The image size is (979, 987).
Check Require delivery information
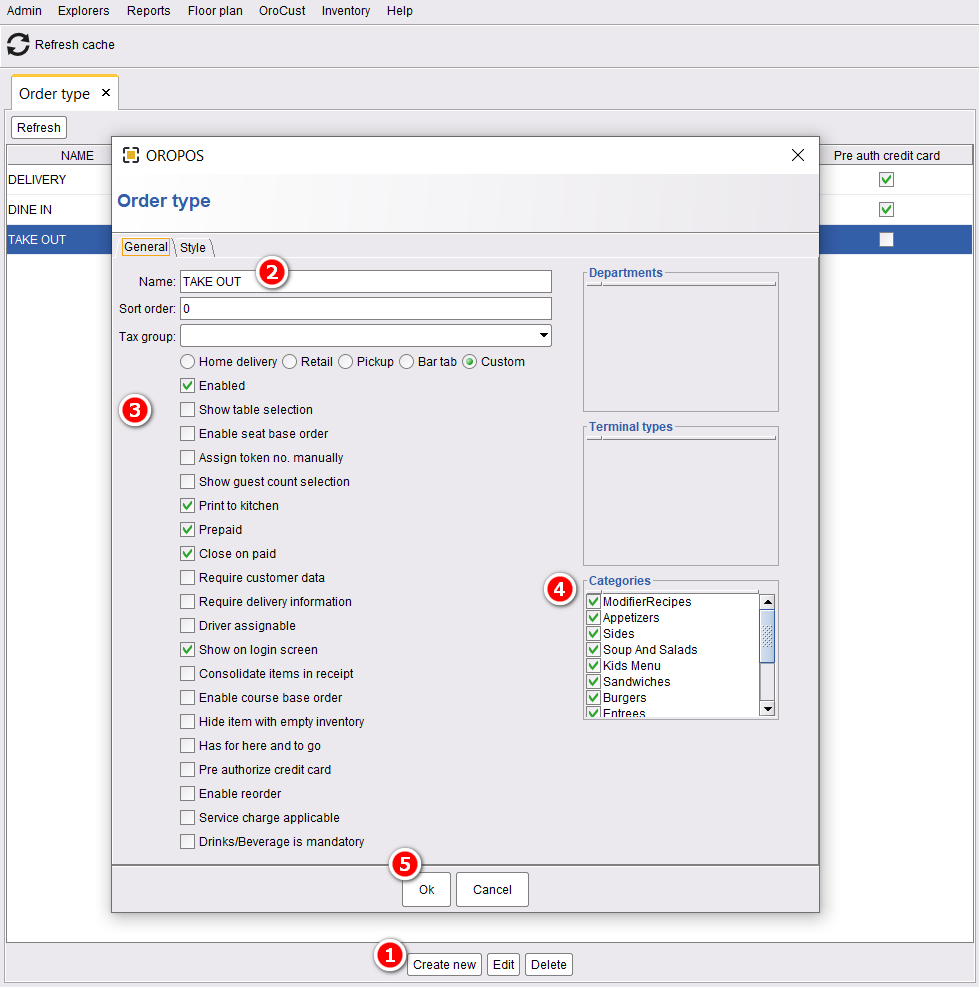[x=187, y=602]
